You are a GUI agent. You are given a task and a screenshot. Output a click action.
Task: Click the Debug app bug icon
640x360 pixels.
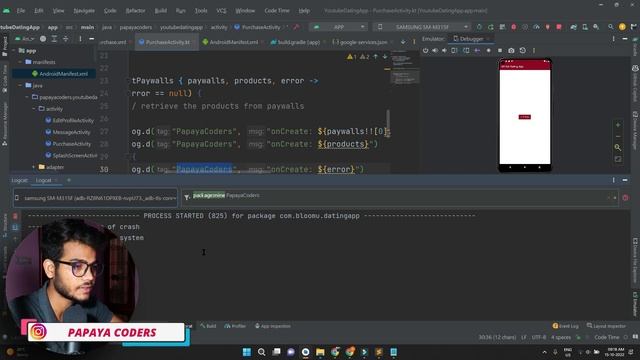click(x=513, y=27)
